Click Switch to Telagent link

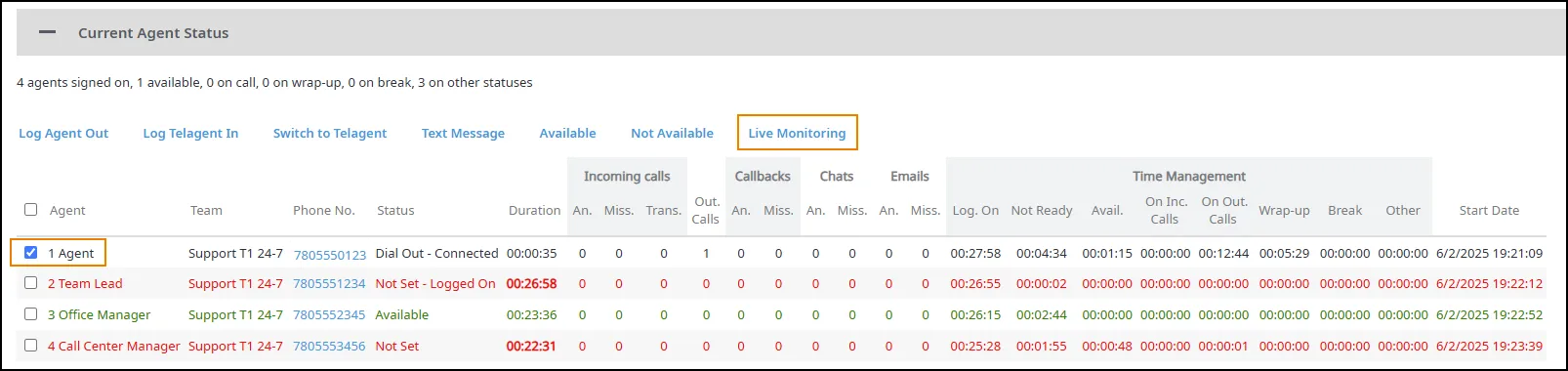330,133
